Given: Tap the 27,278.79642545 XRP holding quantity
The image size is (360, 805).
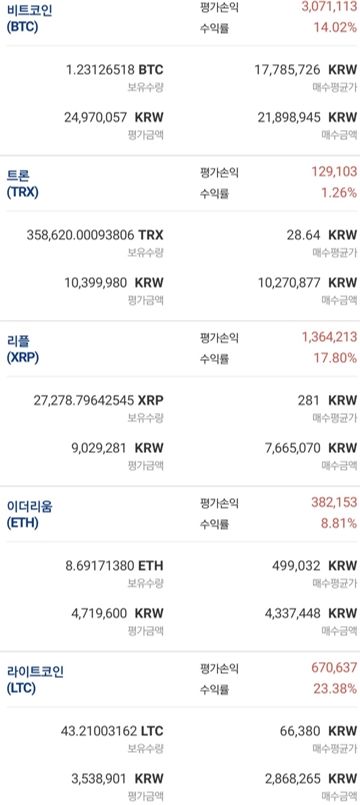Looking at the screenshot, I should [x=99, y=400].
